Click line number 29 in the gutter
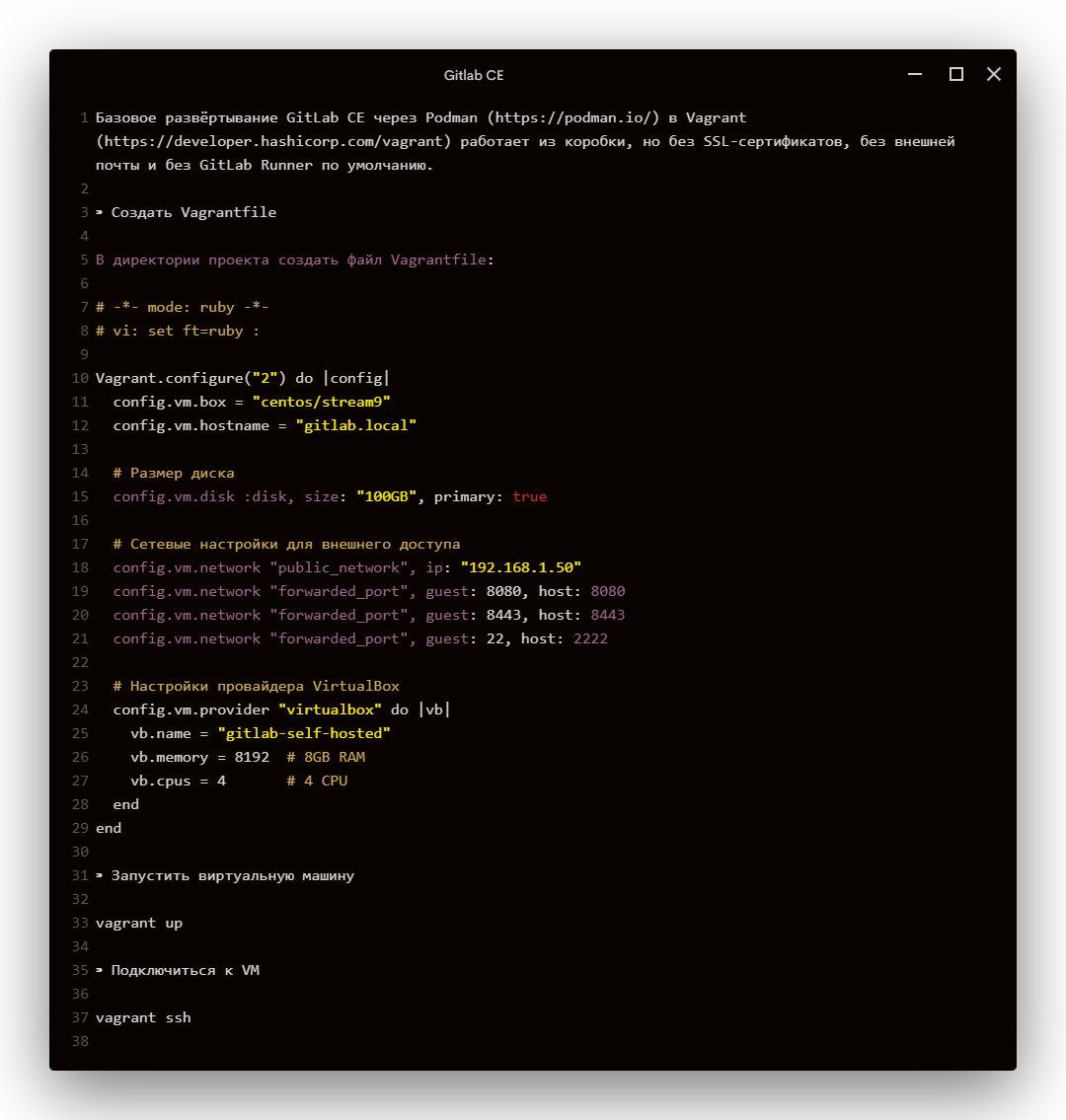The width and height of the screenshot is (1066, 1120). 80,828
